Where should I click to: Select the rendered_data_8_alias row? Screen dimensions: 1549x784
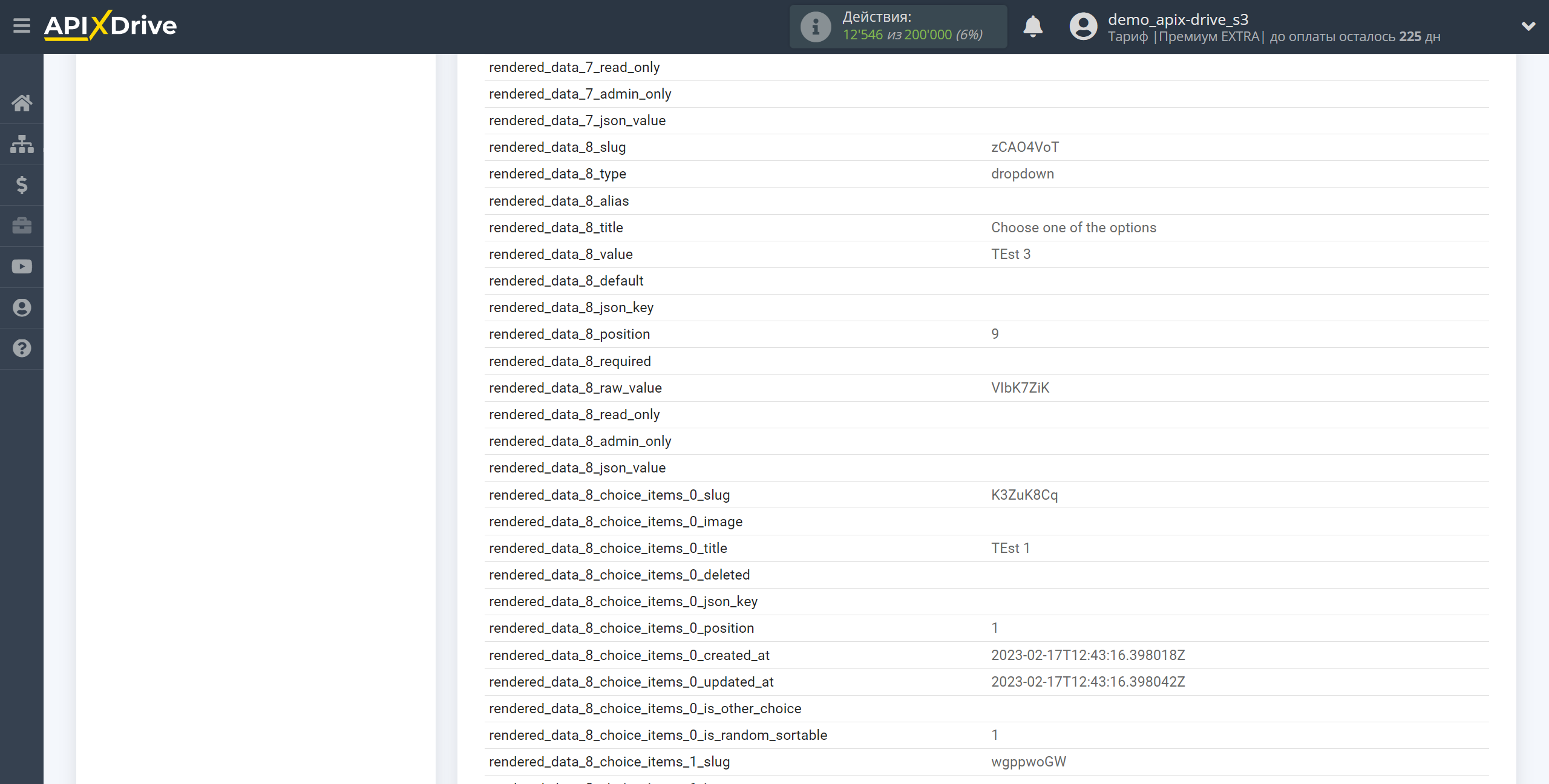986,201
